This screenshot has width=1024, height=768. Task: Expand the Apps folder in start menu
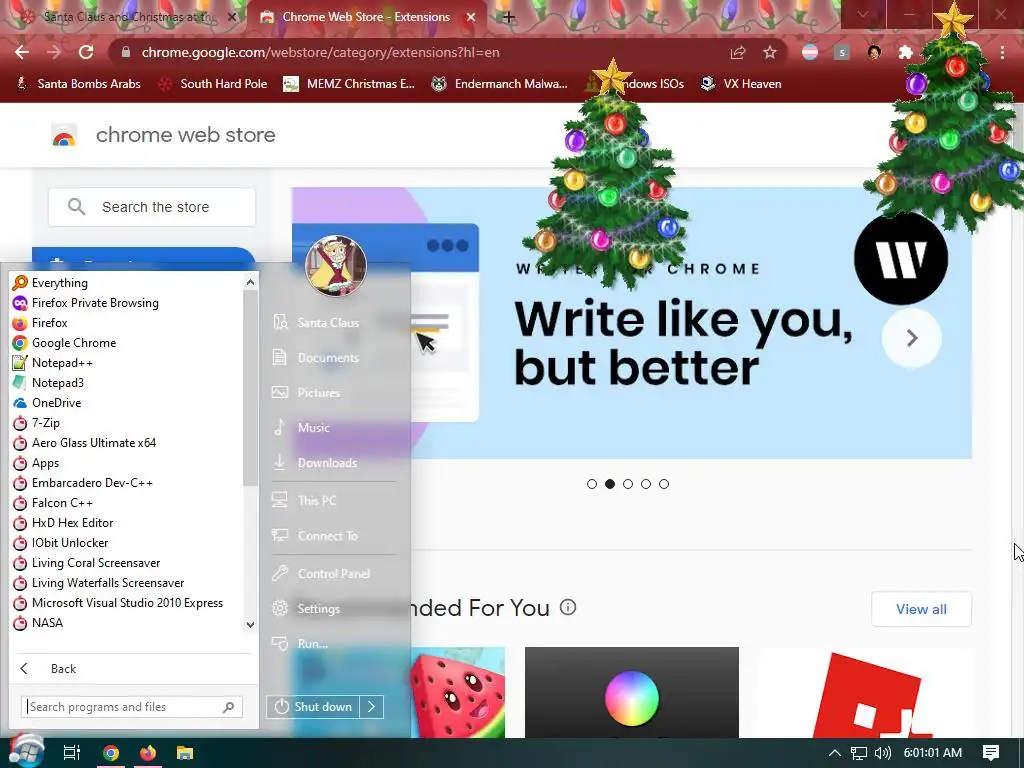(x=36, y=463)
